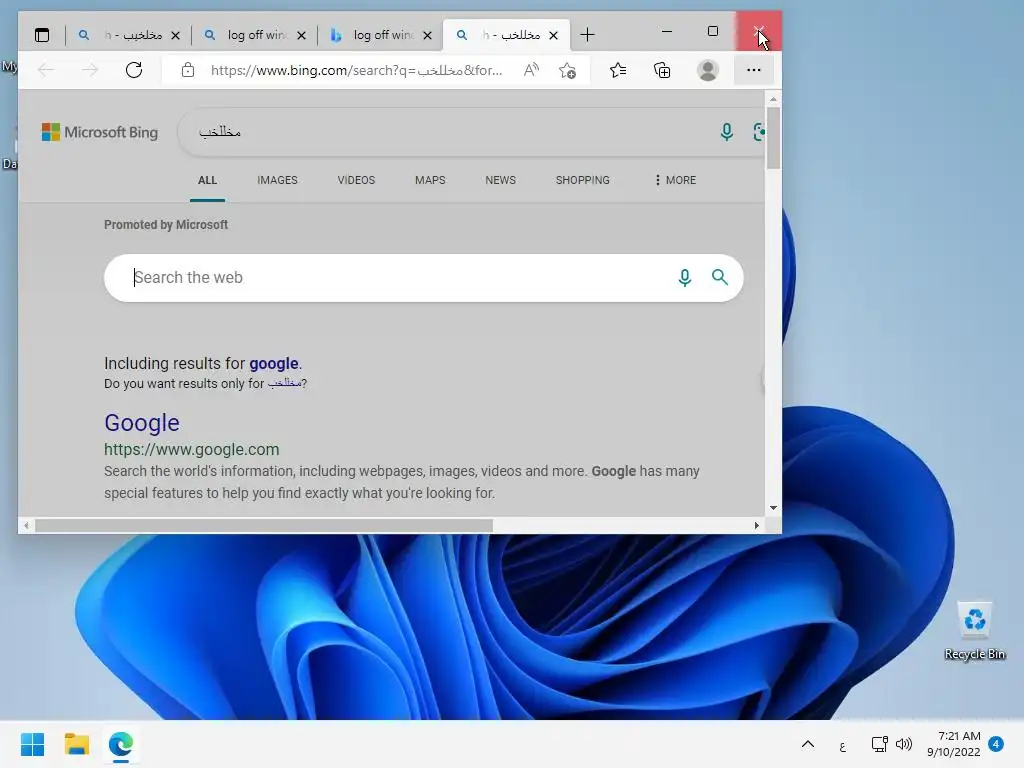This screenshot has height=768, width=1024.
Task: Click the bold google suggestion link
Action: 274,363
